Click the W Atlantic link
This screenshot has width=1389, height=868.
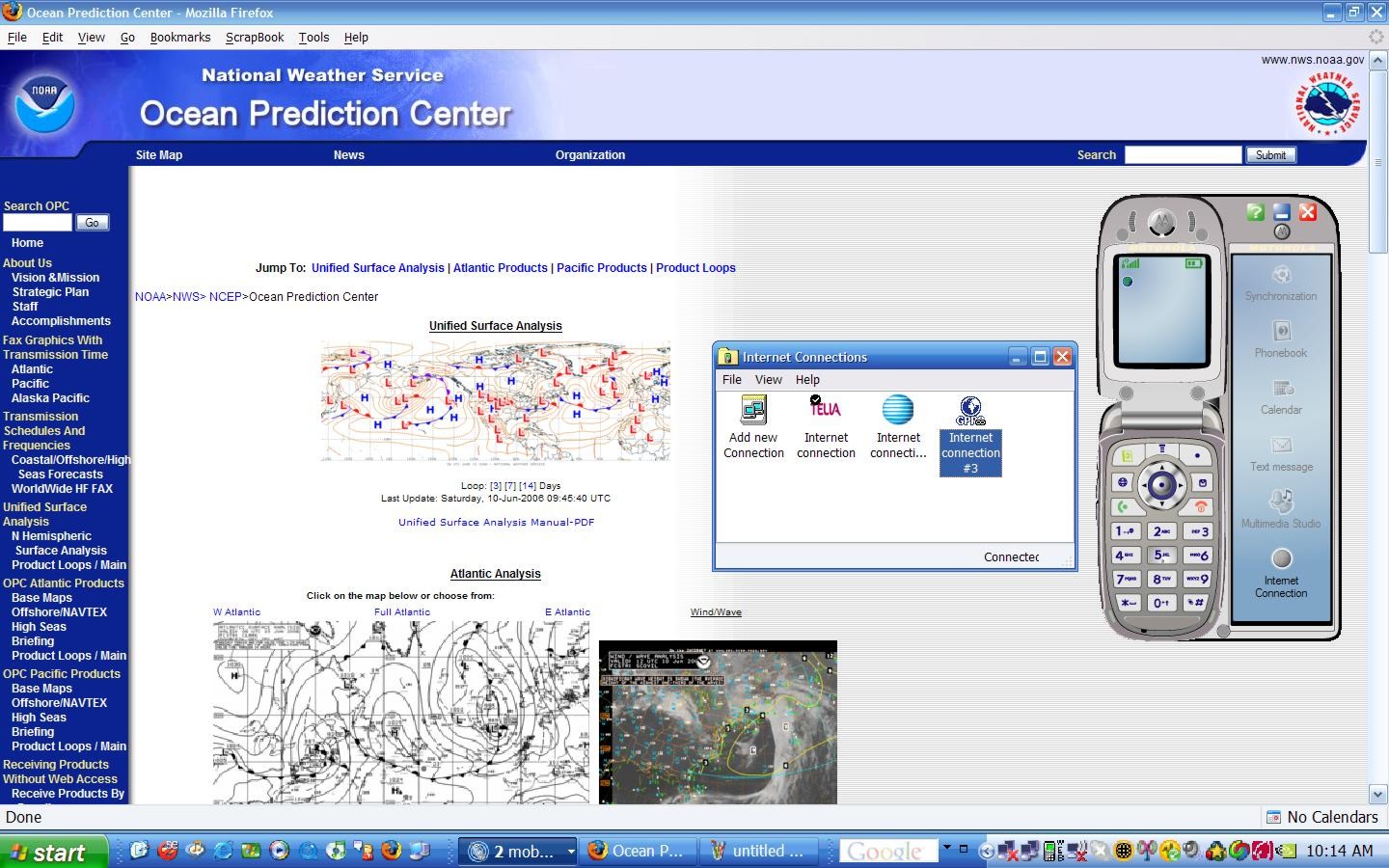point(236,612)
